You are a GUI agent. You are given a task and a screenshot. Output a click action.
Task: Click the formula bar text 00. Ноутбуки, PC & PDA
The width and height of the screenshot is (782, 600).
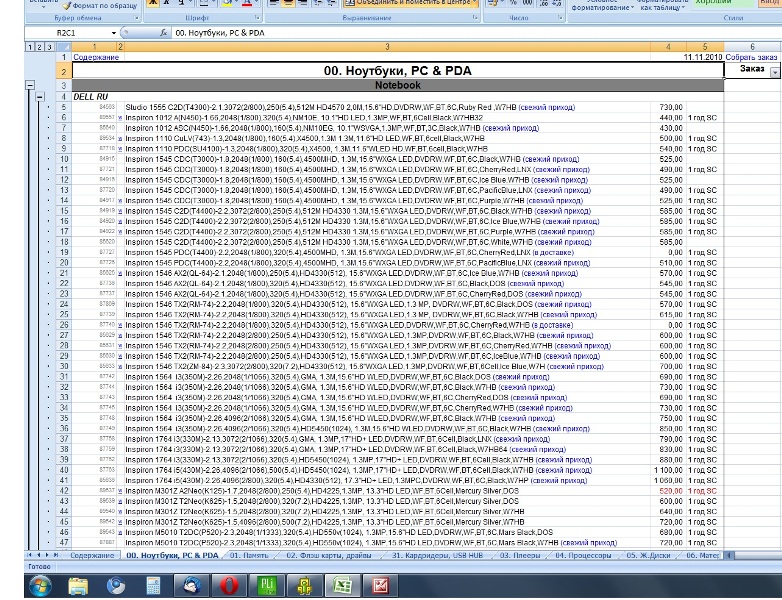click(220, 33)
